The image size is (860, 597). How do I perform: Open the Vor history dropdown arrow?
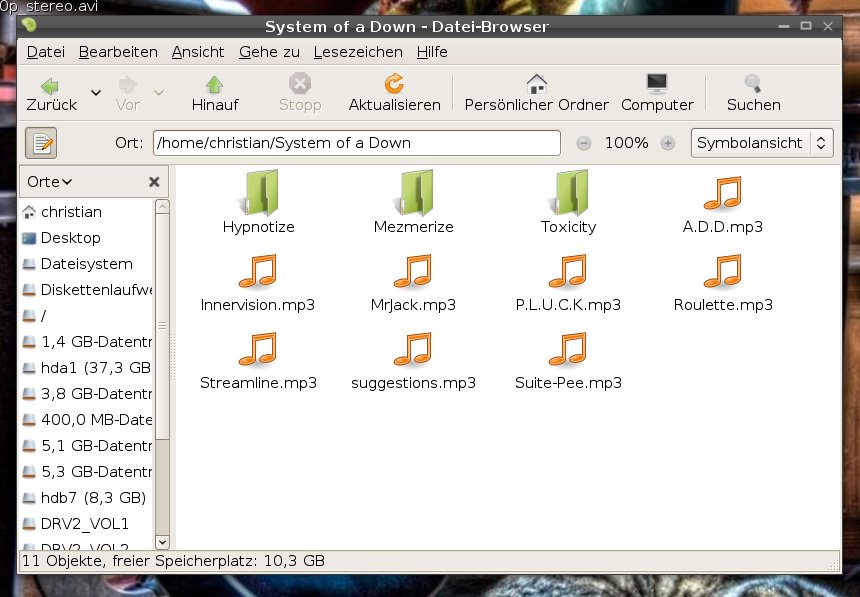click(x=159, y=92)
